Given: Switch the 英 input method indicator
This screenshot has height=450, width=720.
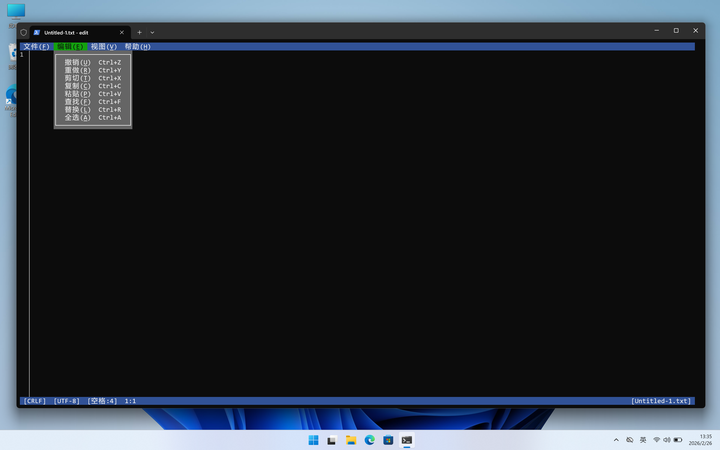Looking at the screenshot, I should coord(643,440).
